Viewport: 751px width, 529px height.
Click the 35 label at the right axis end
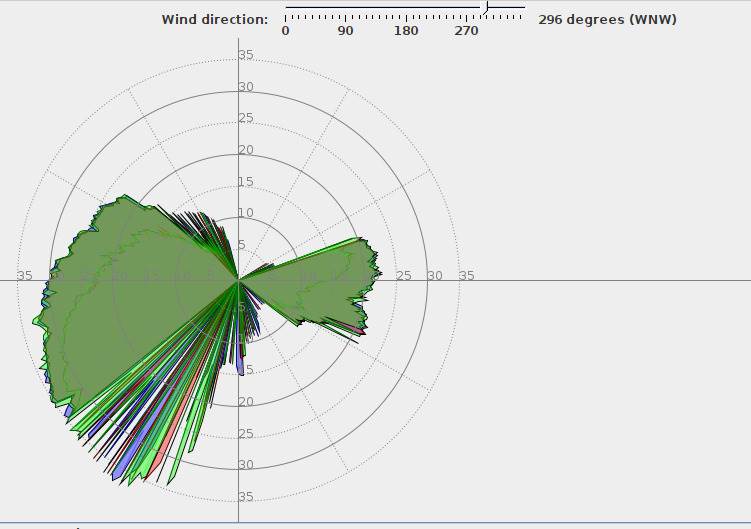point(466,276)
